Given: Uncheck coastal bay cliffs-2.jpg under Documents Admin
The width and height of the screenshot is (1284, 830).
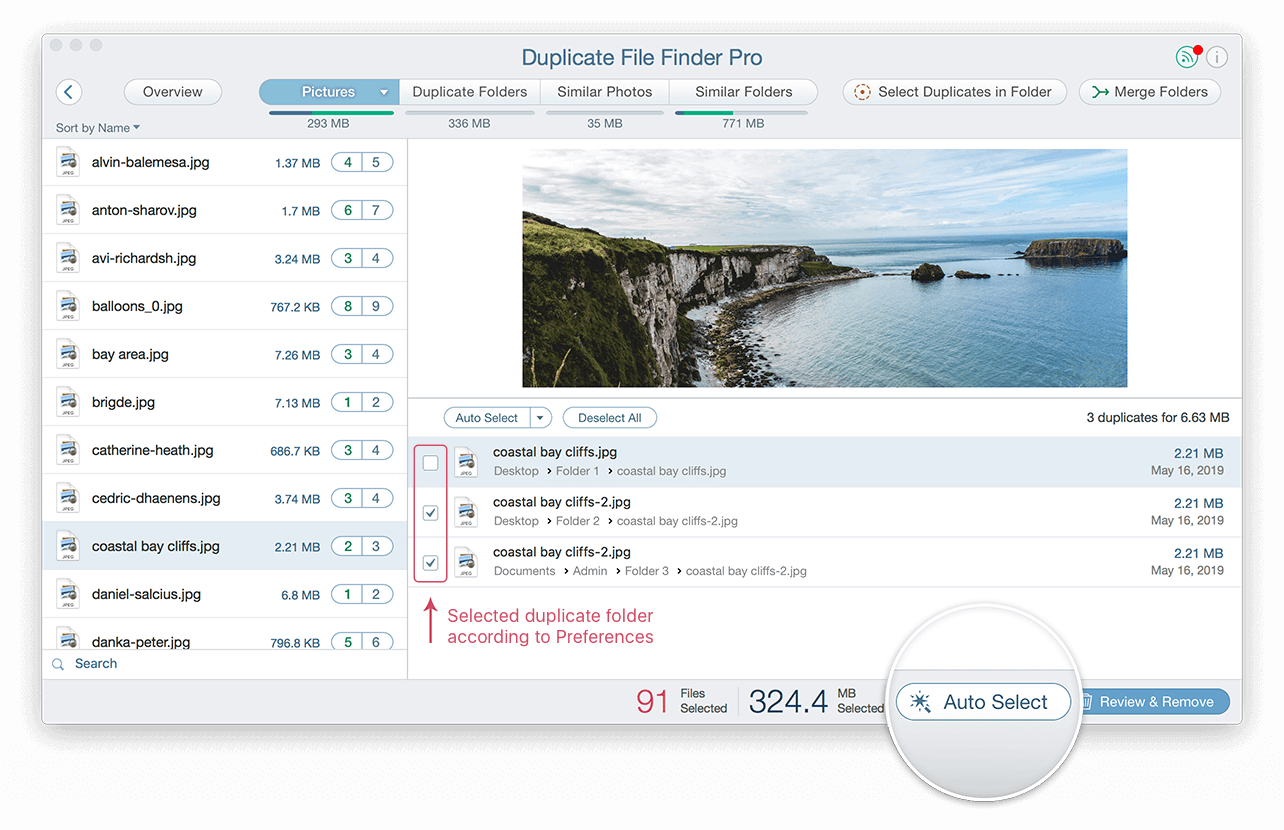Looking at the screenshot, I should pyautogui.click(x=430, y=562).
